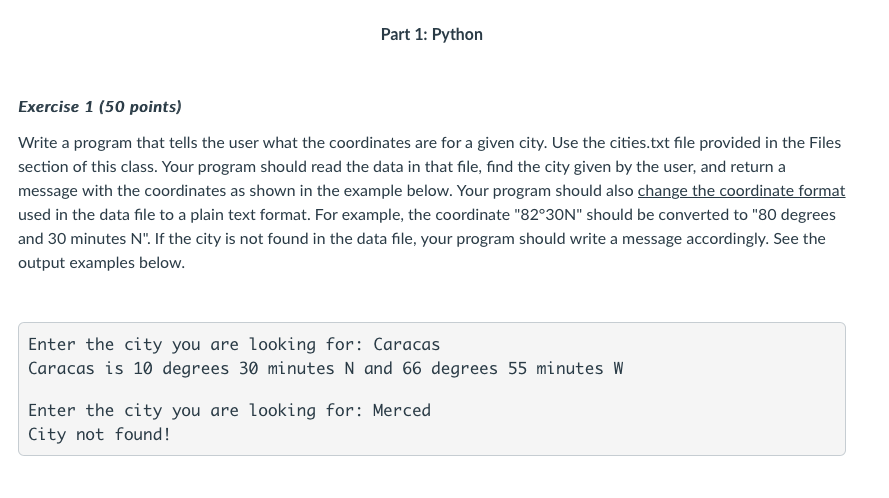Viewport: 889px width, 498px height.
Task: Click the "Exercise 1 (50 points)" title
Action: 100,107
